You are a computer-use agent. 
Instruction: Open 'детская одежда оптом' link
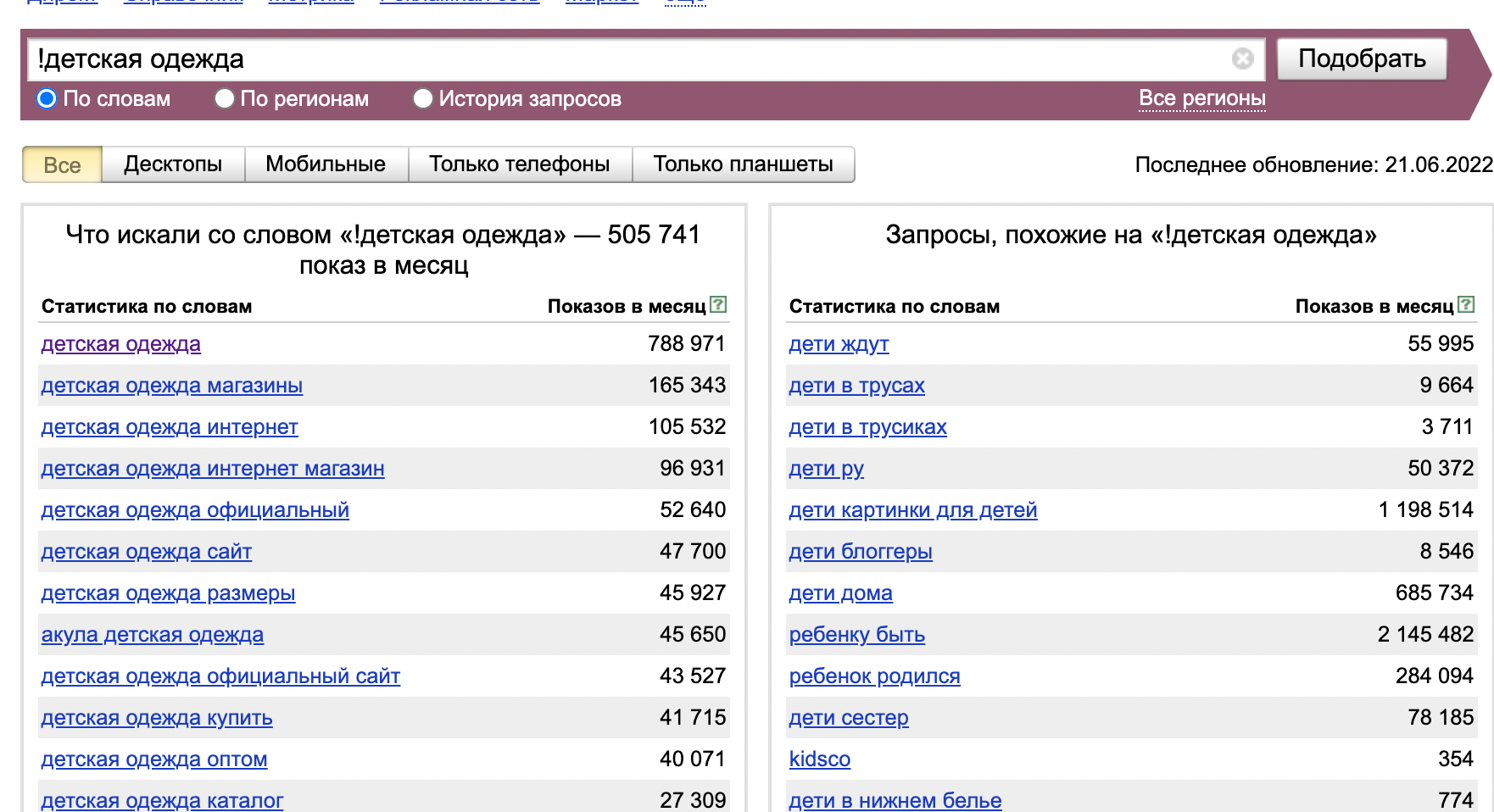coord(154,759)
